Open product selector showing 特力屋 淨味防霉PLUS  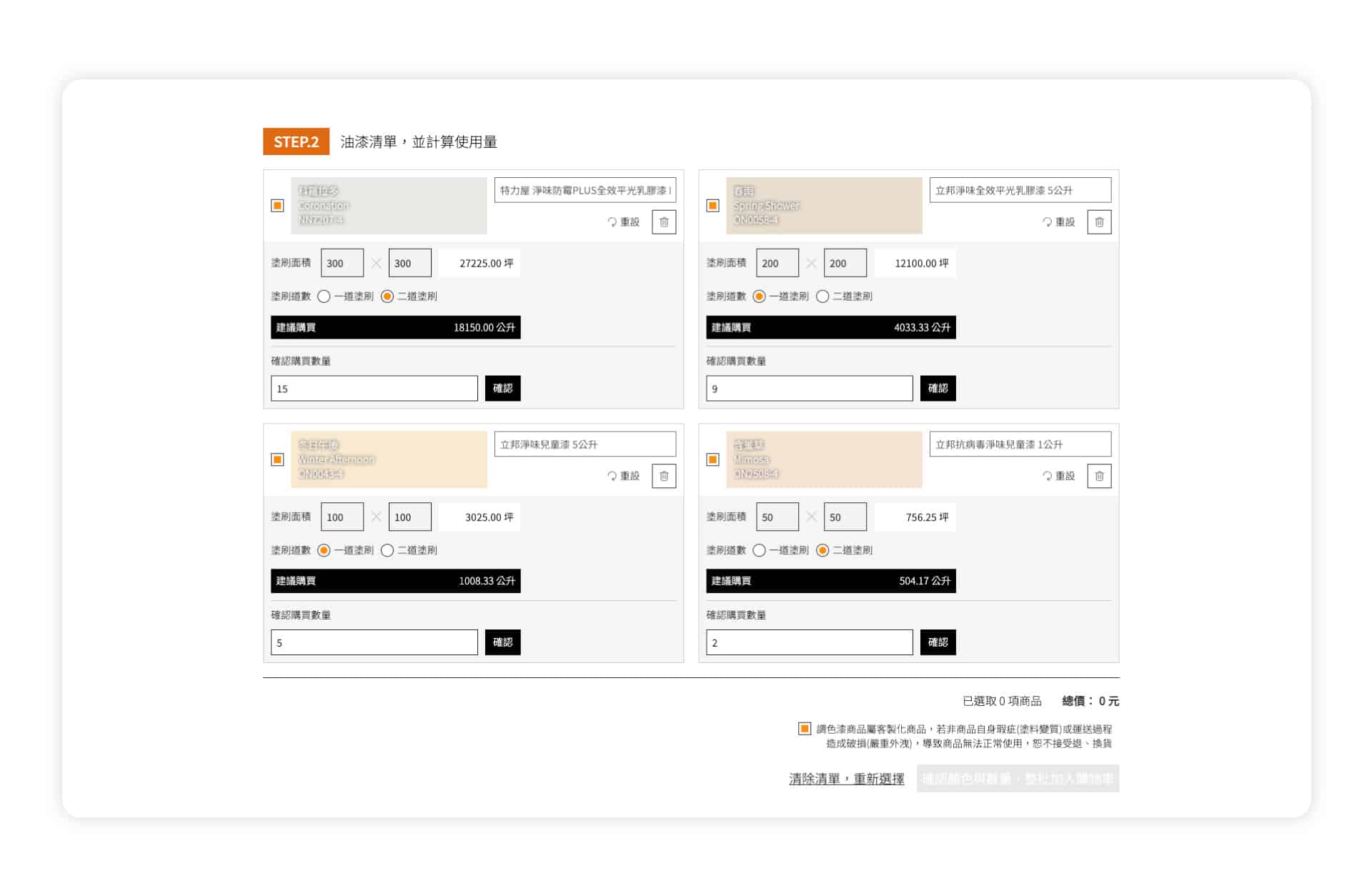point(585,191)
